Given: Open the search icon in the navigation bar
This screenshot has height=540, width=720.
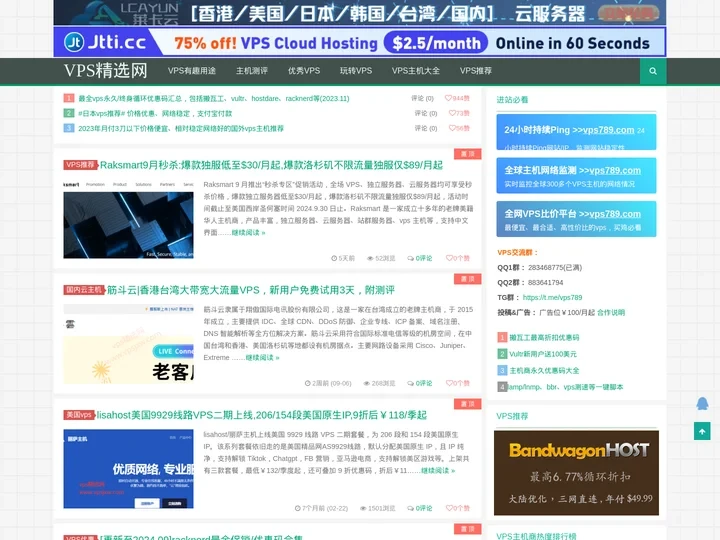Looking at the screenshot, I should 652,71.
